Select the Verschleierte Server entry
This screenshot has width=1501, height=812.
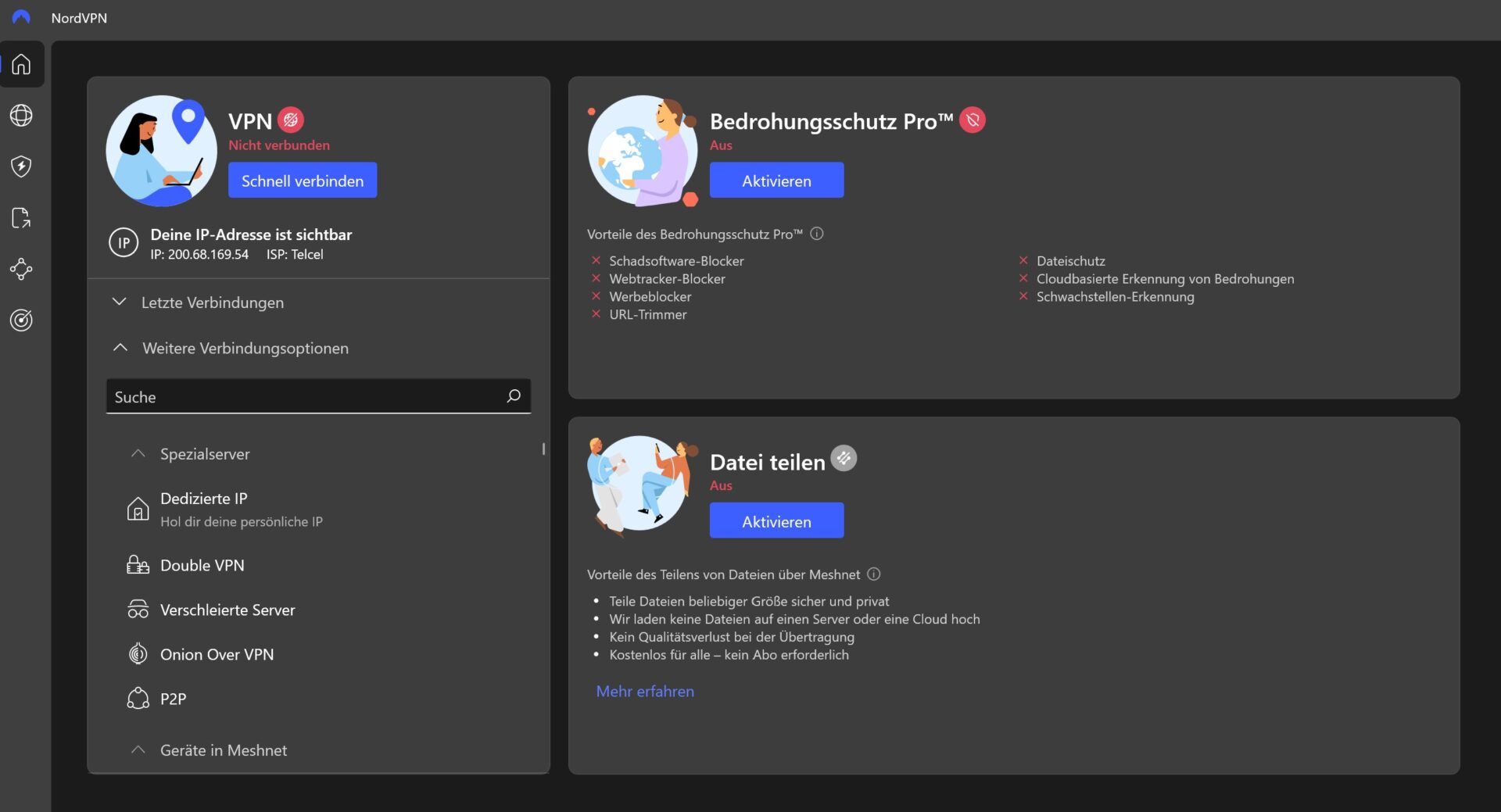[x=319, y=610]
